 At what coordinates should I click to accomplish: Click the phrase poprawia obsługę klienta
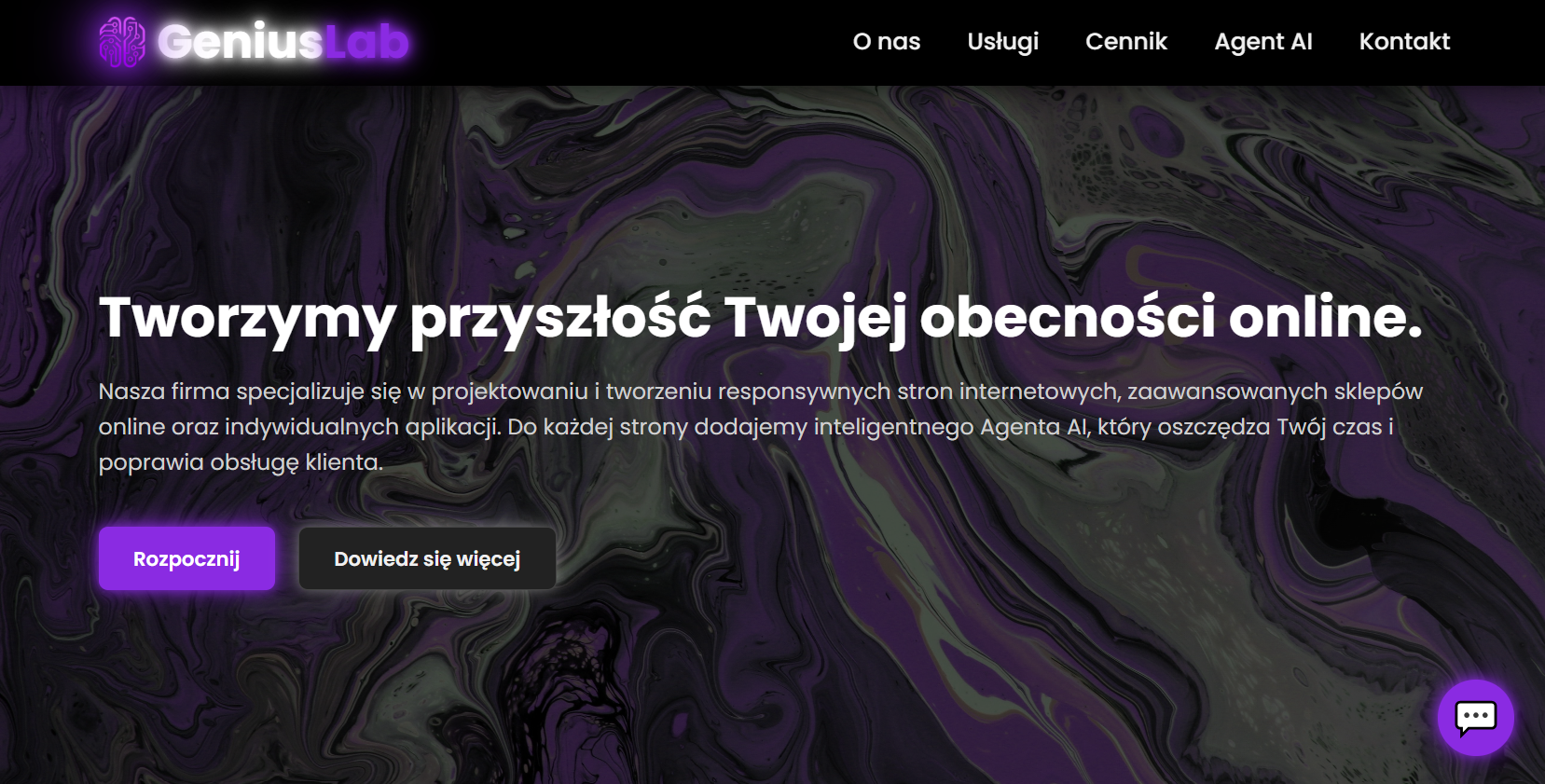tap(241, 462)
